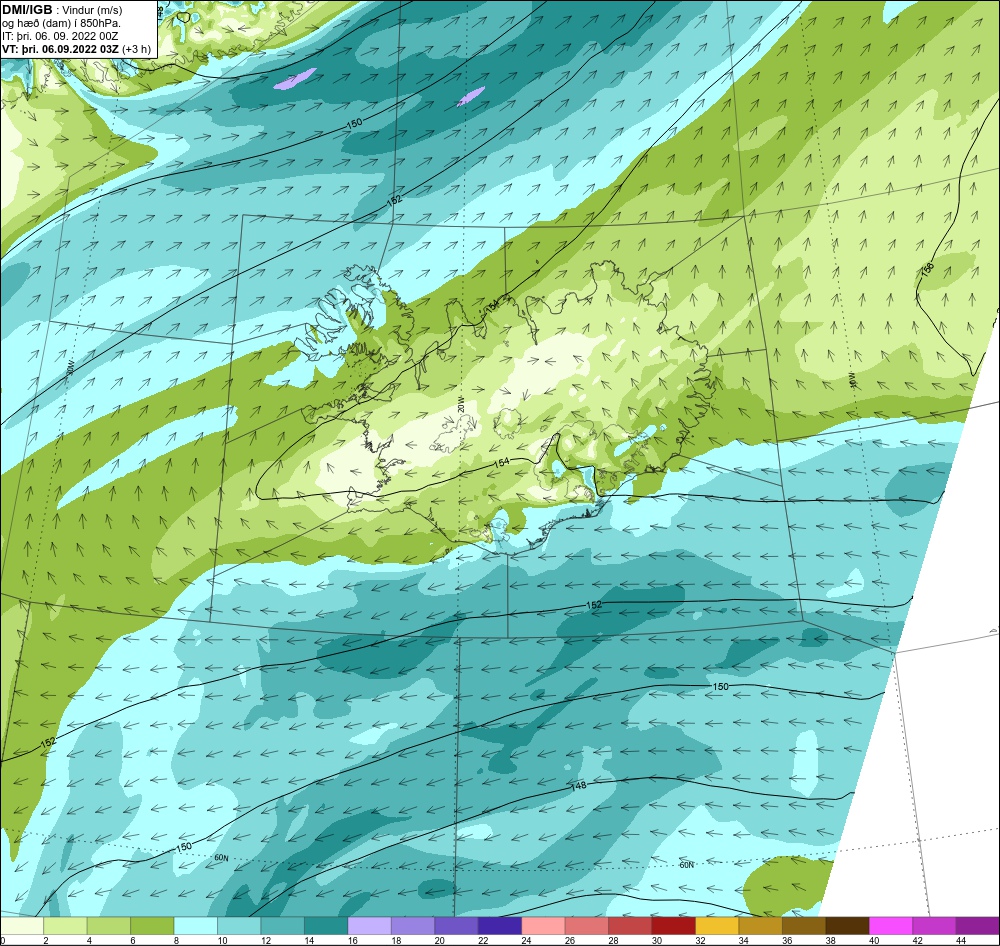Click the dark indigo 22–24 m/s legend swatch

[x=499, y=926]
